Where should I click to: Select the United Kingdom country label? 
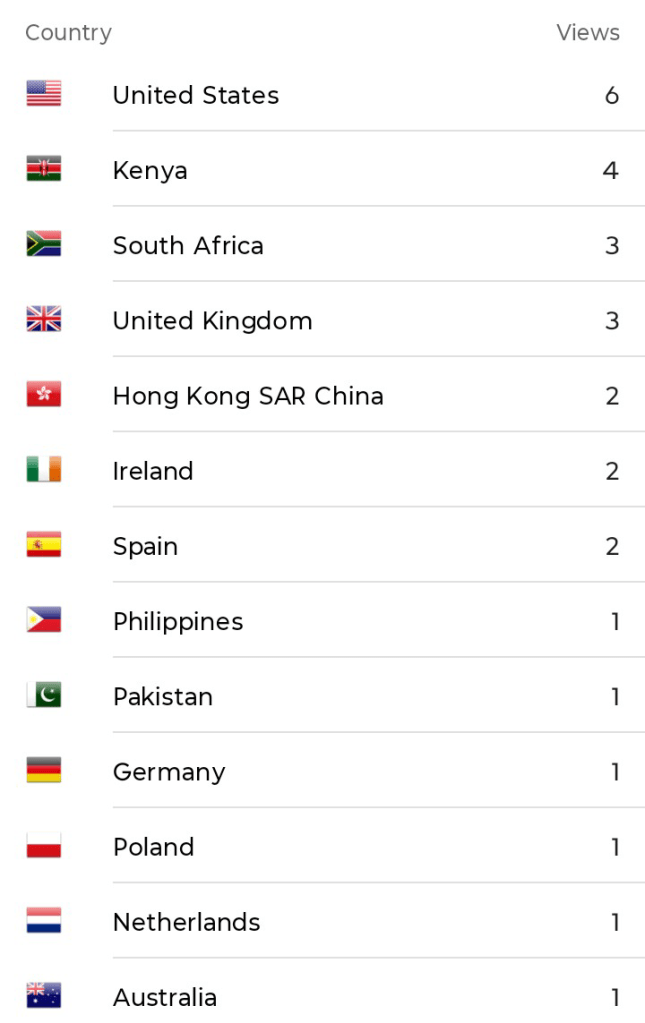(x=212, y=321)
